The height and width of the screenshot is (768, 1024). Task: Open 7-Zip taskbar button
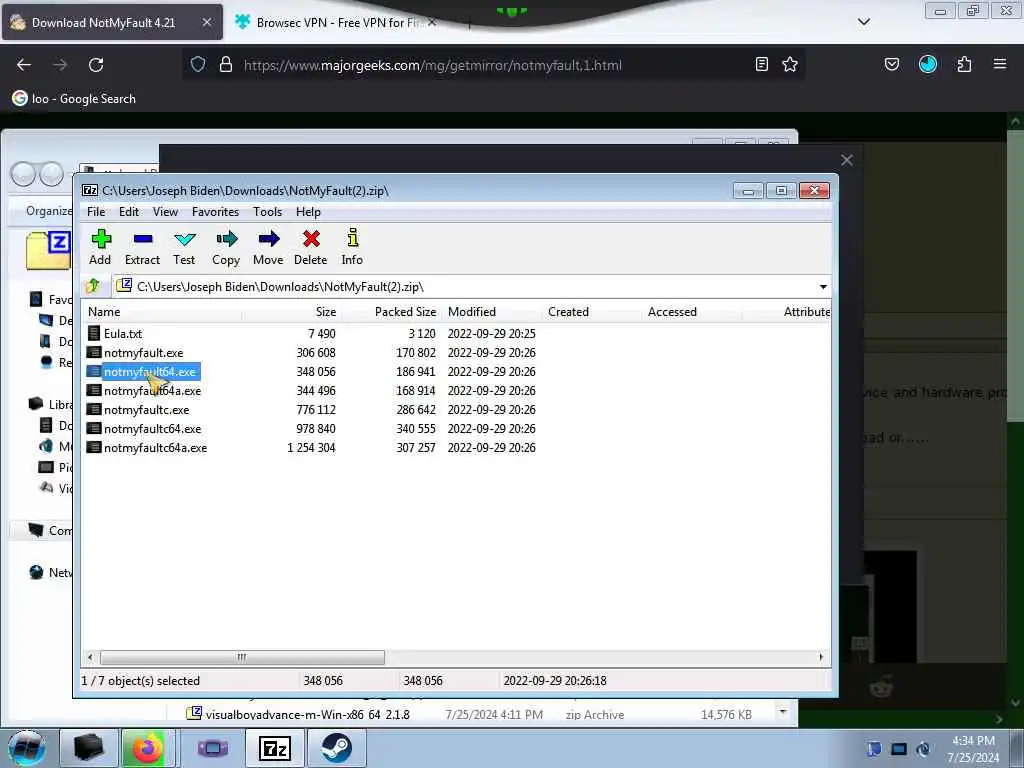pyautogui.click(x=274, y=748)
